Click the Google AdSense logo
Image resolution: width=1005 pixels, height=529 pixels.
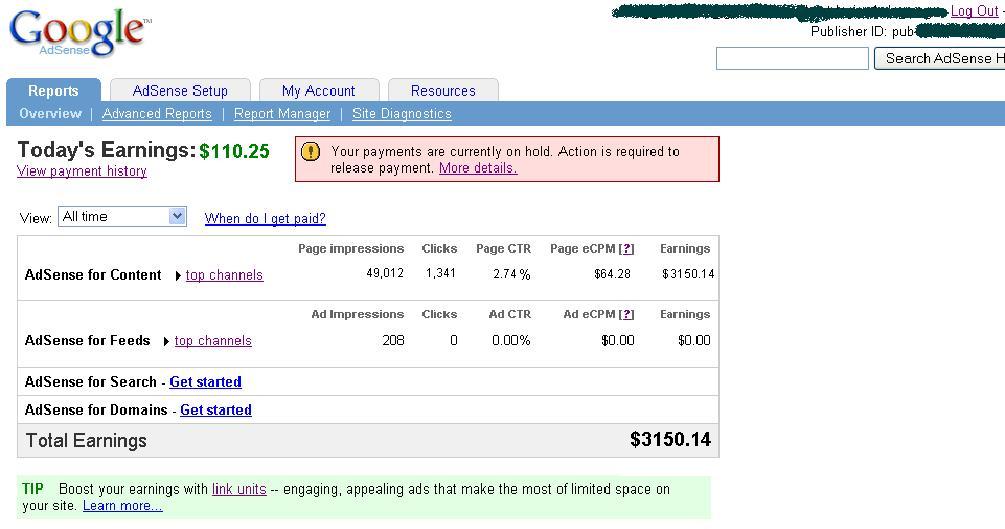pos(80,32)
